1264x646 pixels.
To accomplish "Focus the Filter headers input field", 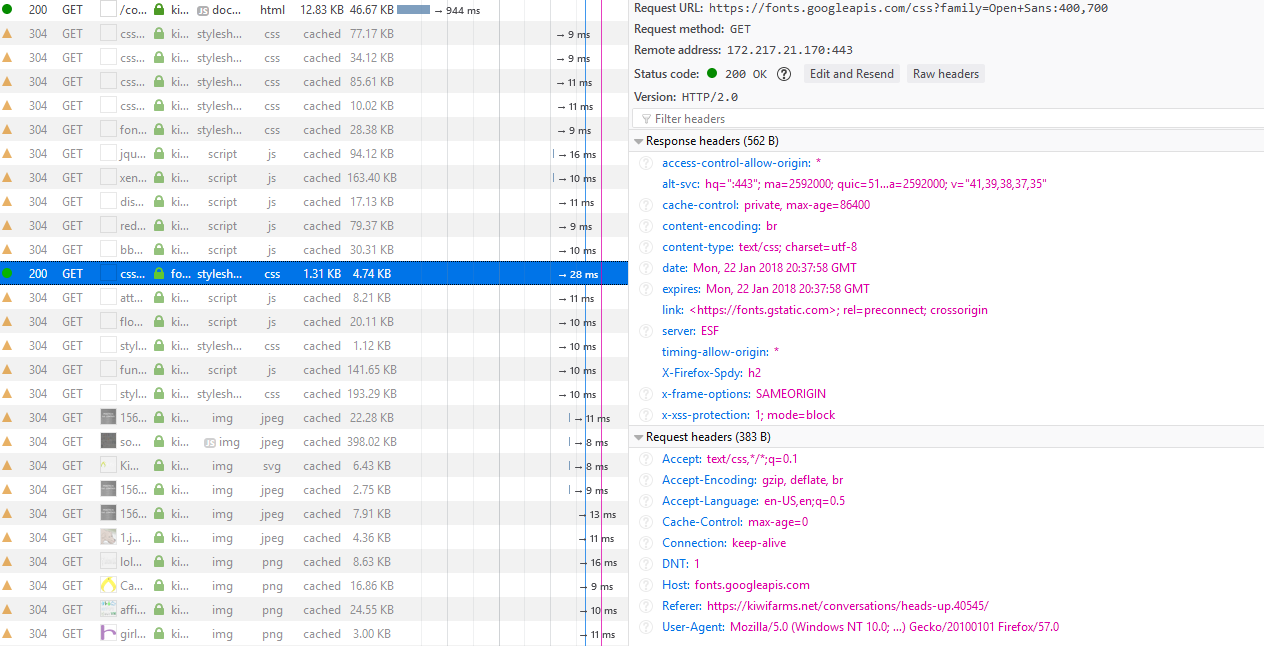I will click(x=948, y=119).
